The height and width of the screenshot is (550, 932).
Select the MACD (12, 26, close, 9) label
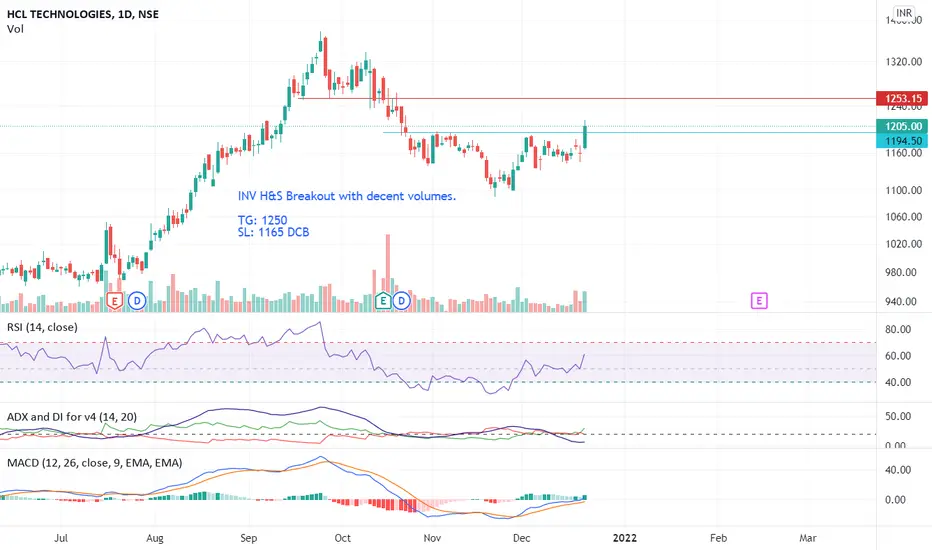click(95, 463)
